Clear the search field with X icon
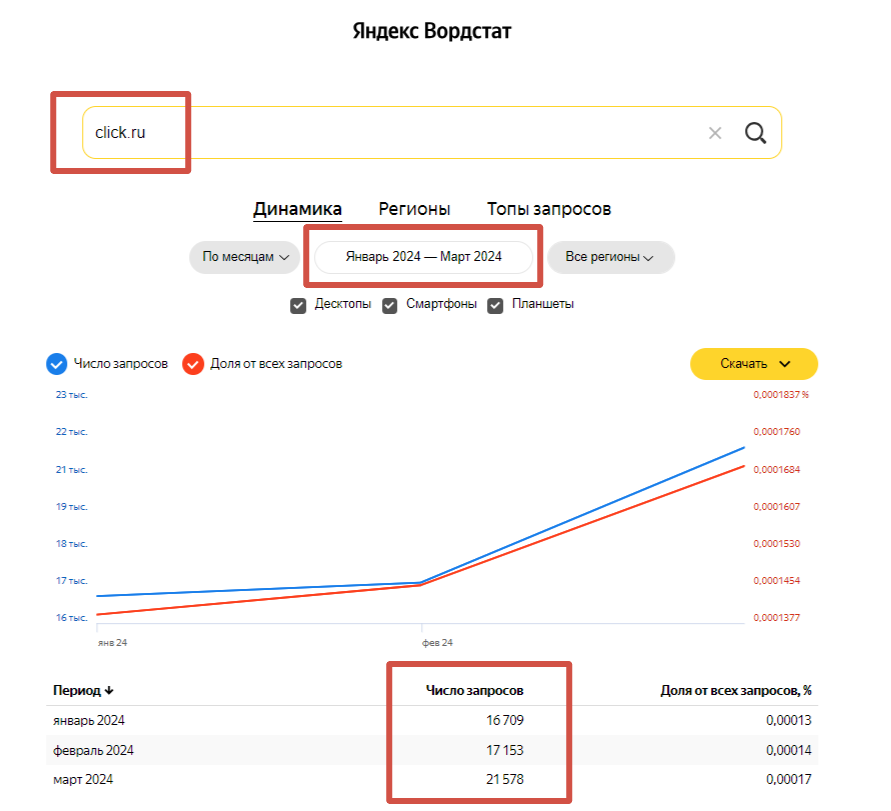This screenshot has height=811, width=891. coord(715,133)
